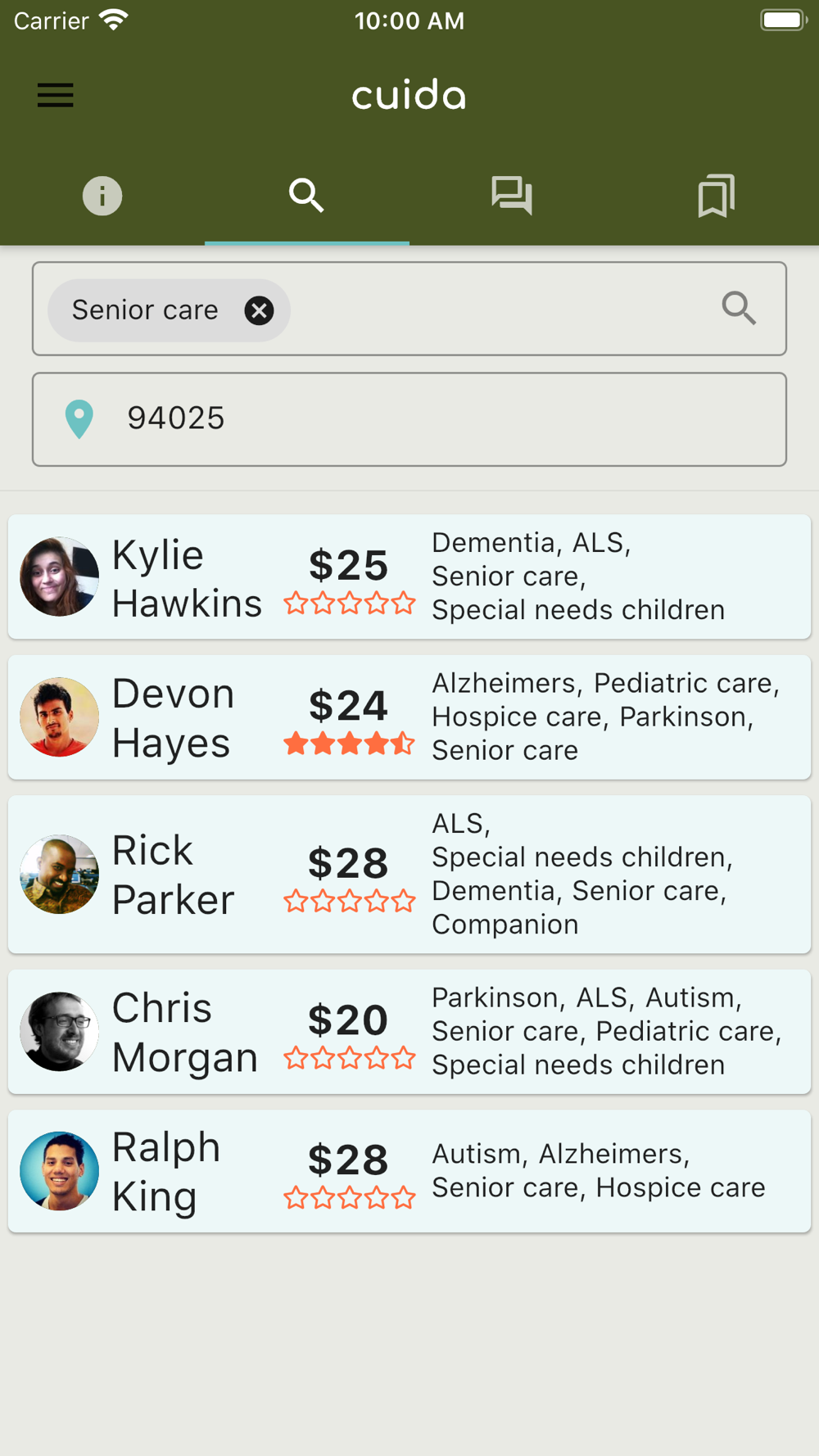This screenshot has height=1456, width=819.
Task: Click Kylie Hawkins empty star rating
Action: tap(350, 604)
